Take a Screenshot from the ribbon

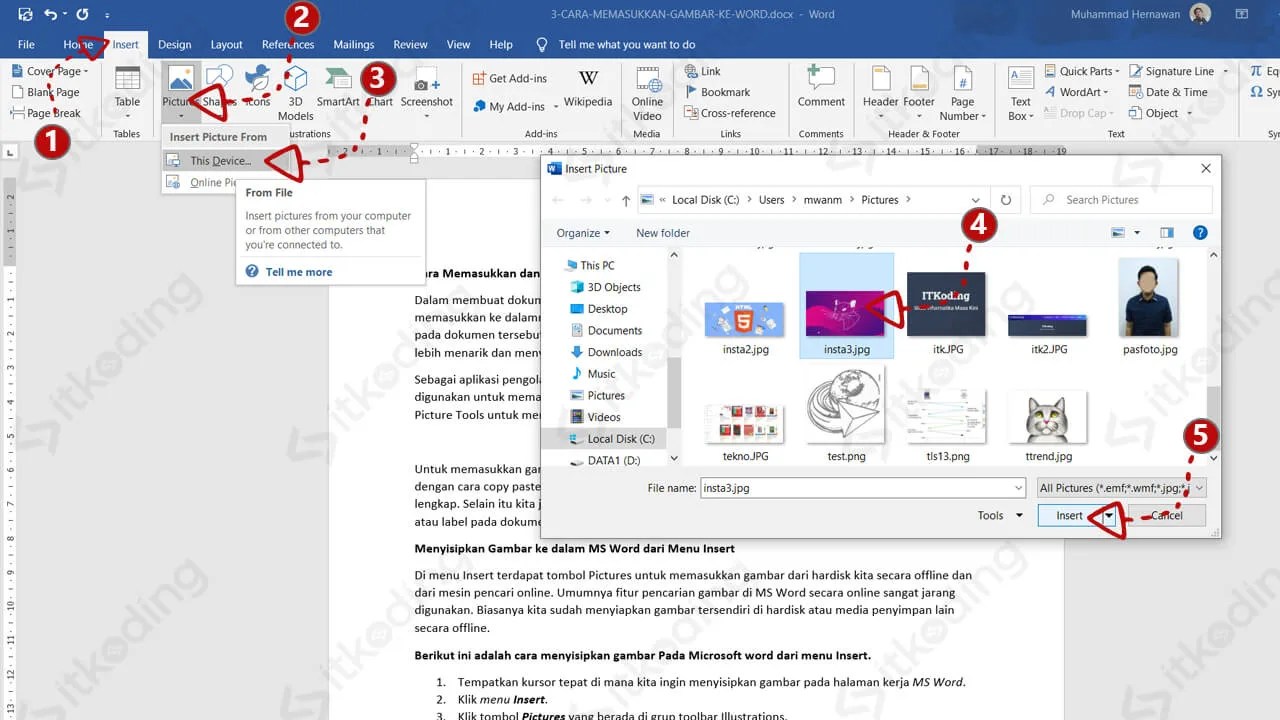427,90
